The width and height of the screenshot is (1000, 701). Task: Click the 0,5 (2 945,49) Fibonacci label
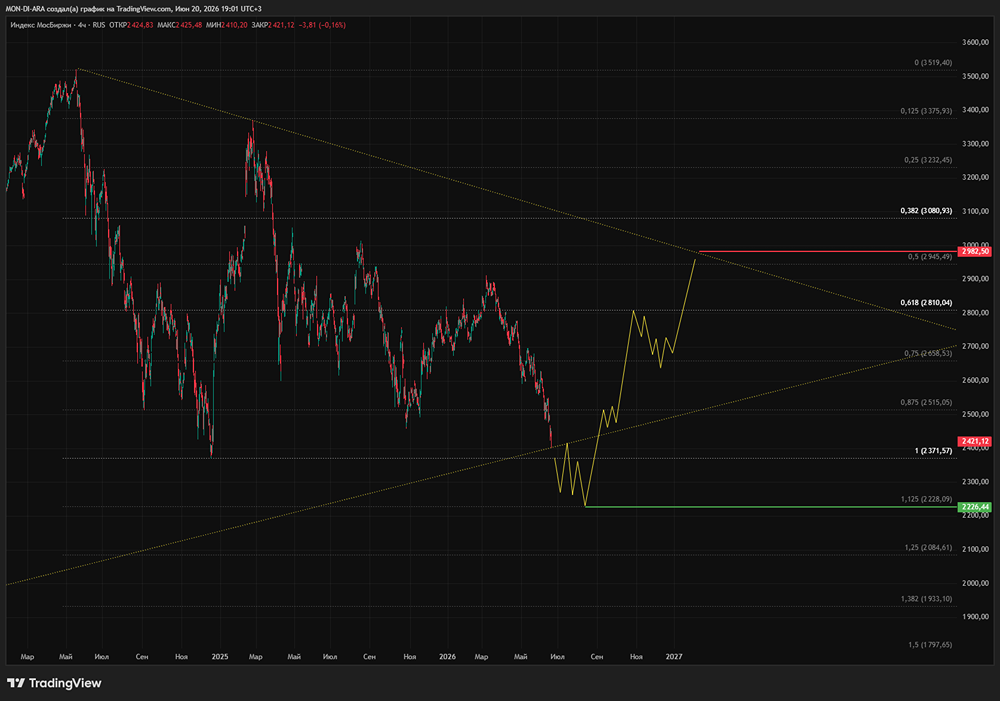(930, 256)
